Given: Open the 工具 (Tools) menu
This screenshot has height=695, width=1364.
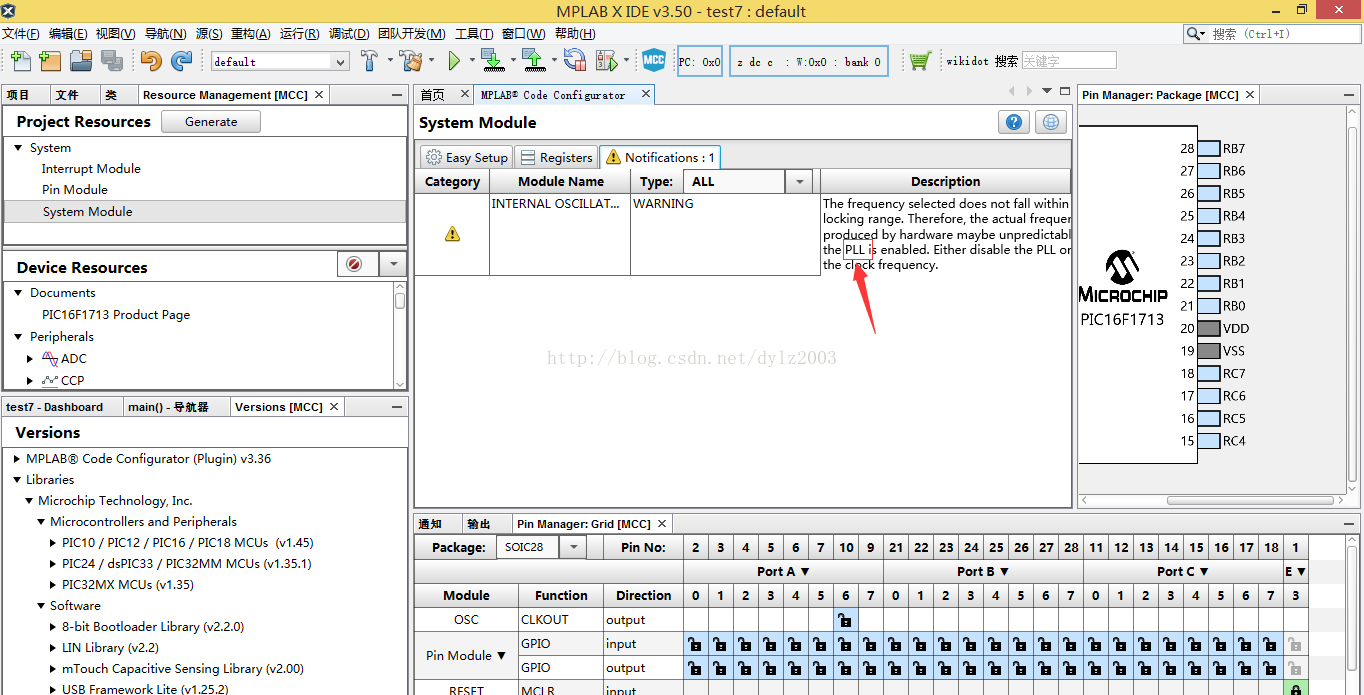Looking at the screenshot, I should click(473, 33).
